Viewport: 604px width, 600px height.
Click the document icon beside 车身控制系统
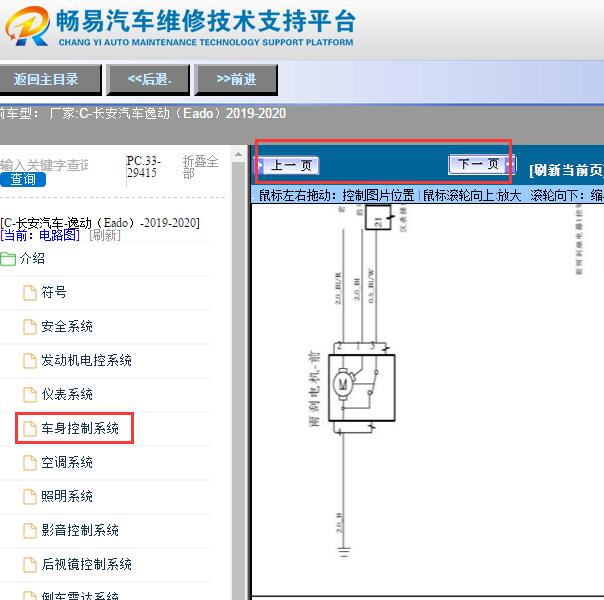(30, 429)
